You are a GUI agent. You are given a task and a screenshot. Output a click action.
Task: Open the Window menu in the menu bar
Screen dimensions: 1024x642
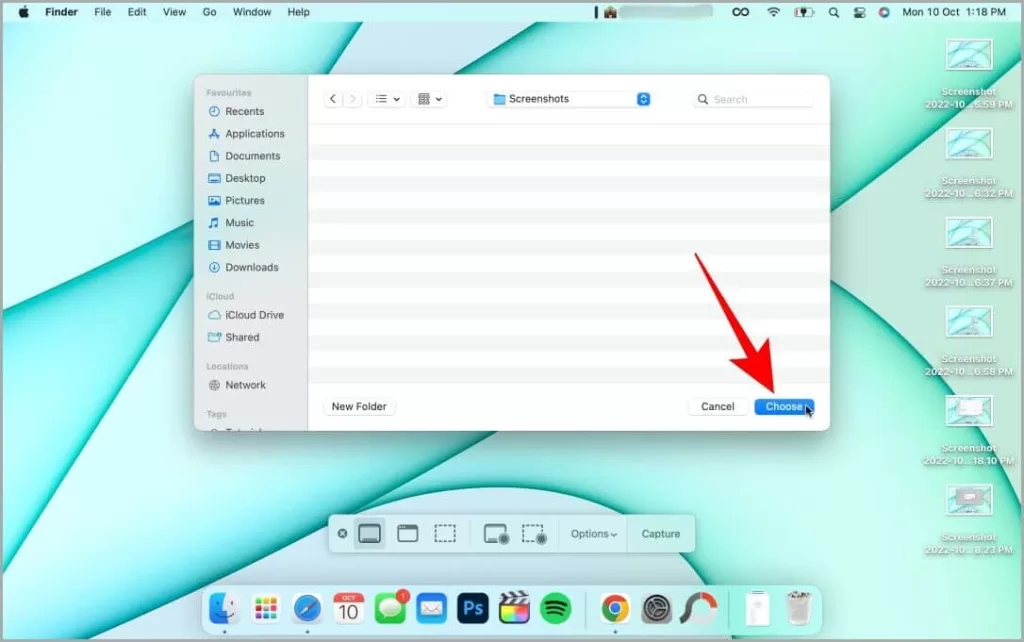click(251, 12)
